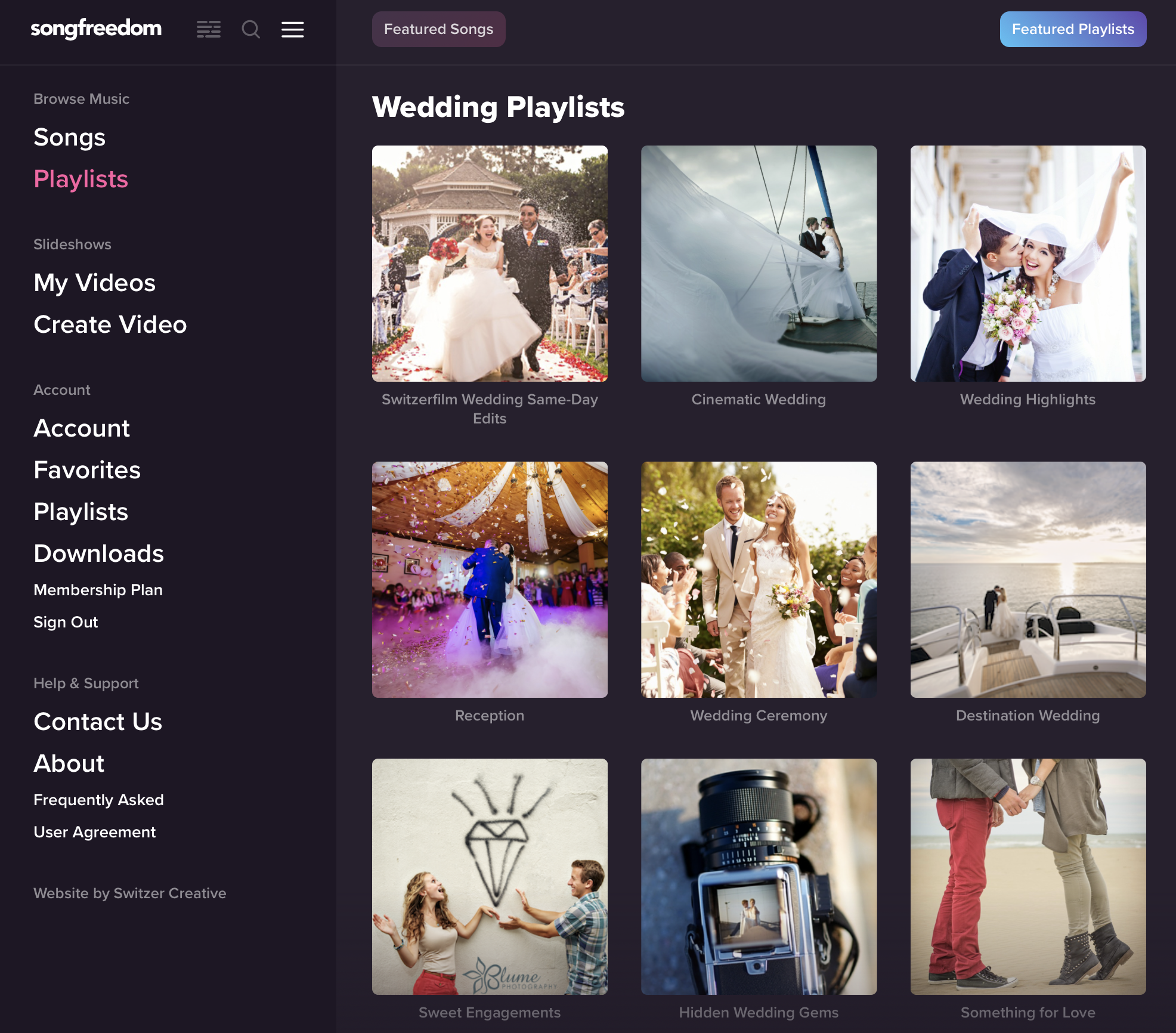The width and height of the screenshot is (1176, 1033).
Task: Open the Cinematic Wedding playlist thumbnail
Action: pos(759,264)
